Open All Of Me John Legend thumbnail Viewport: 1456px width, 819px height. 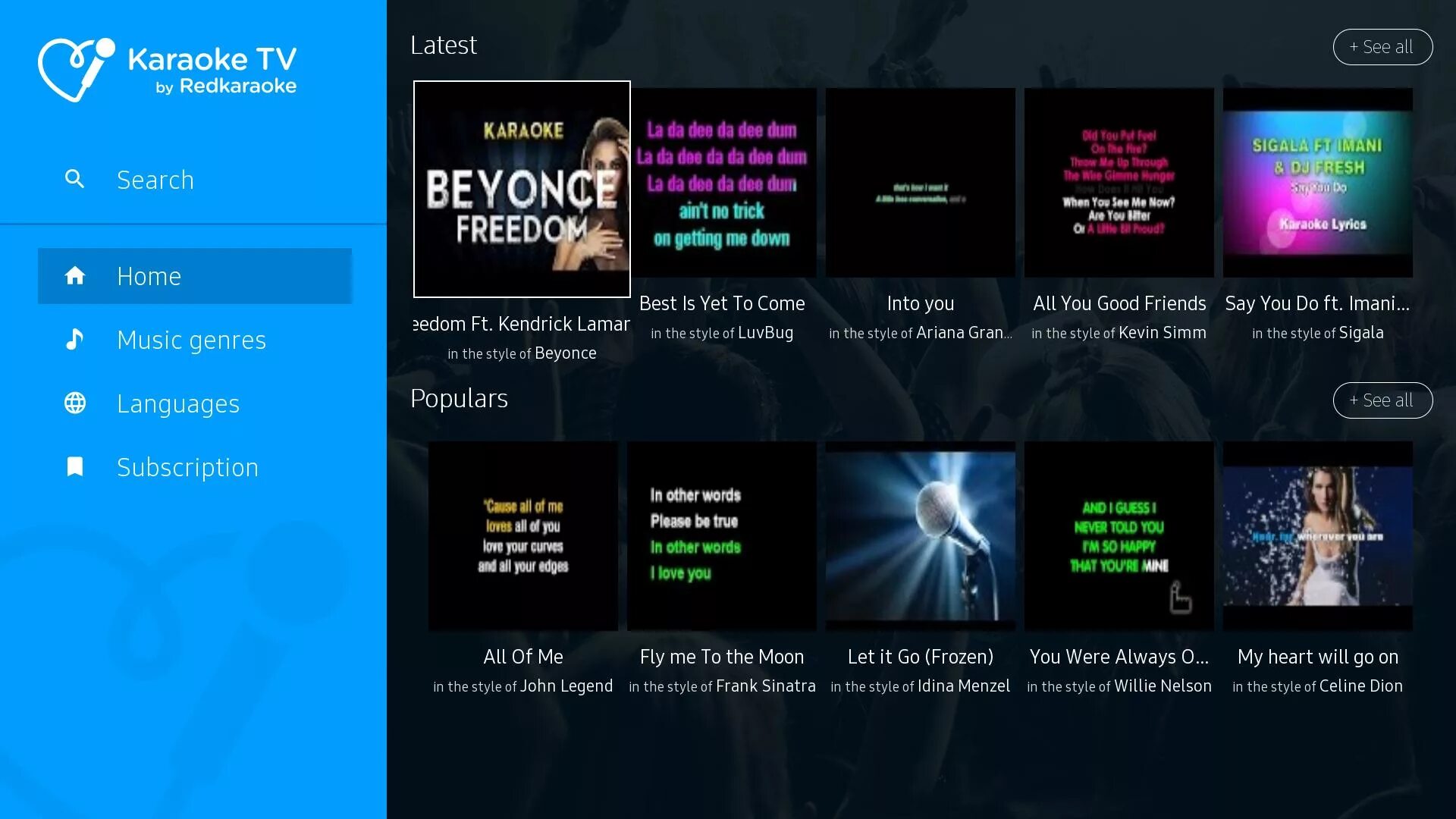pyautogui.click(x=522, y=536)
